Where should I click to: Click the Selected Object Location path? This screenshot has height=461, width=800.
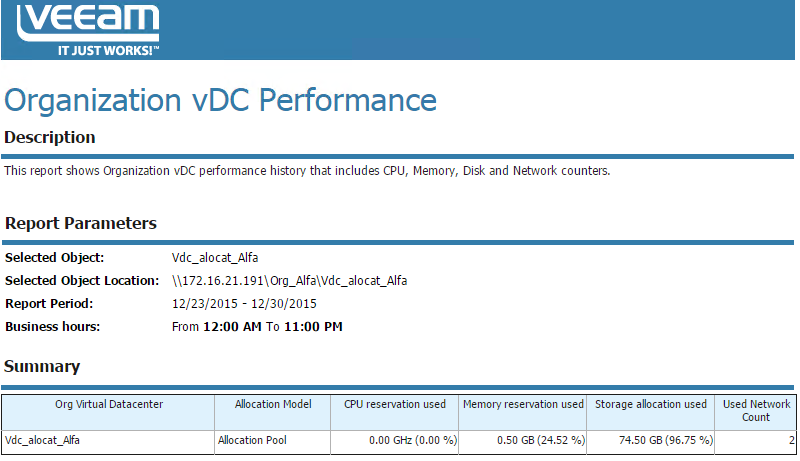(x=289, y=281)
